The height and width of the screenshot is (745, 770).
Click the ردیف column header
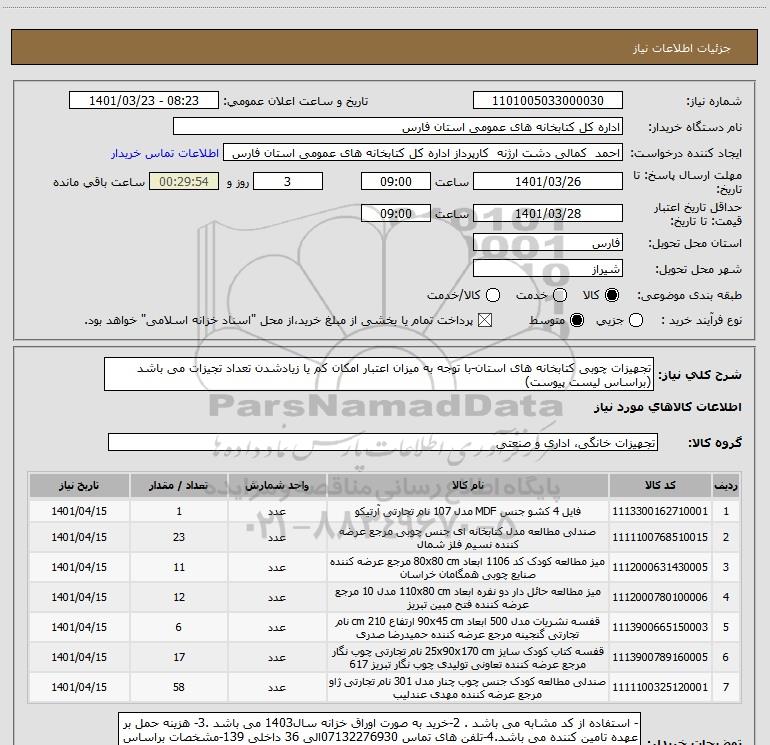(x=726, y=485)
